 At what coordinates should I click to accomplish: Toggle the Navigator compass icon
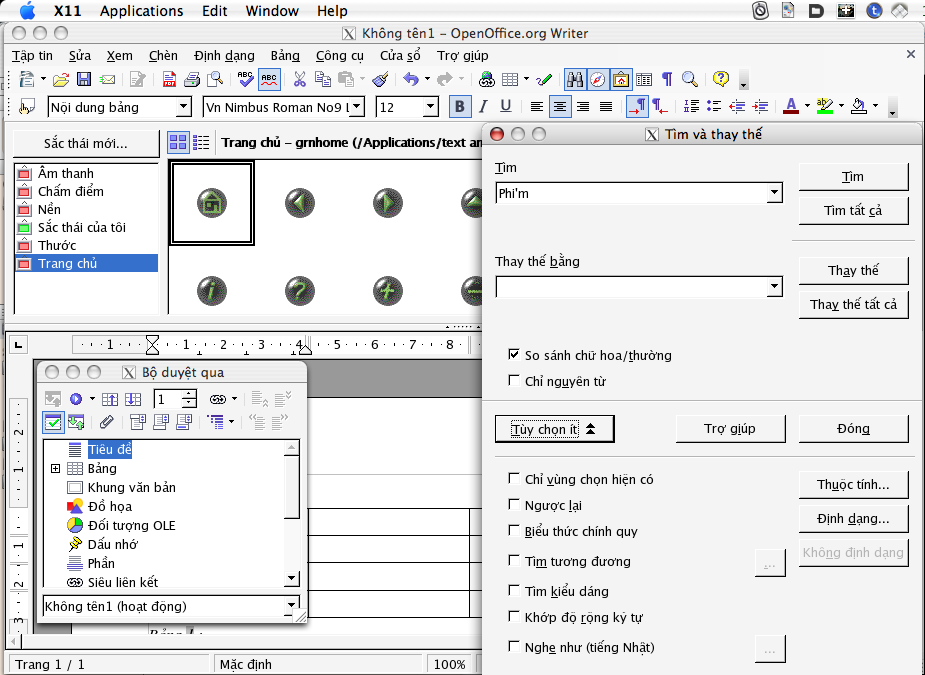coord(598,79)
